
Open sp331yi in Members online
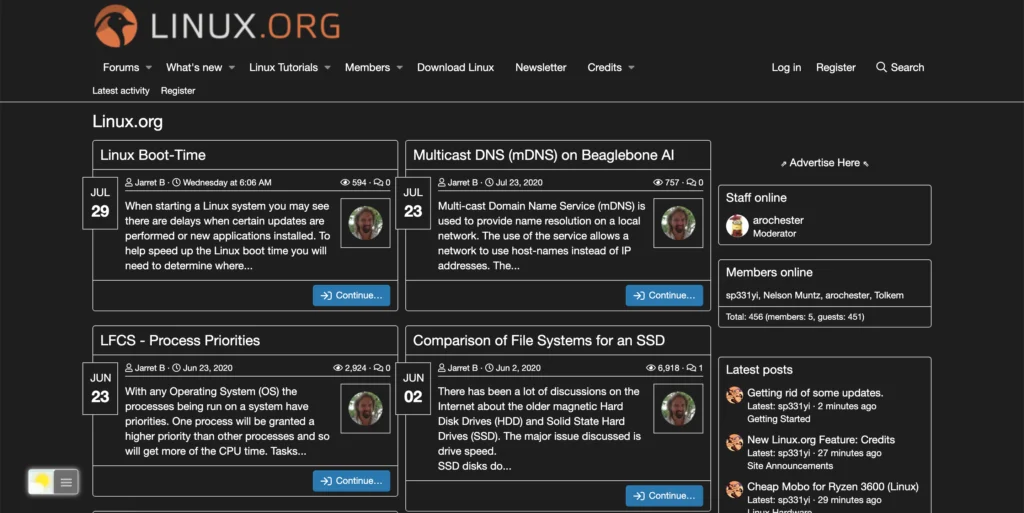pyautogui.click(x=742, y=296)
